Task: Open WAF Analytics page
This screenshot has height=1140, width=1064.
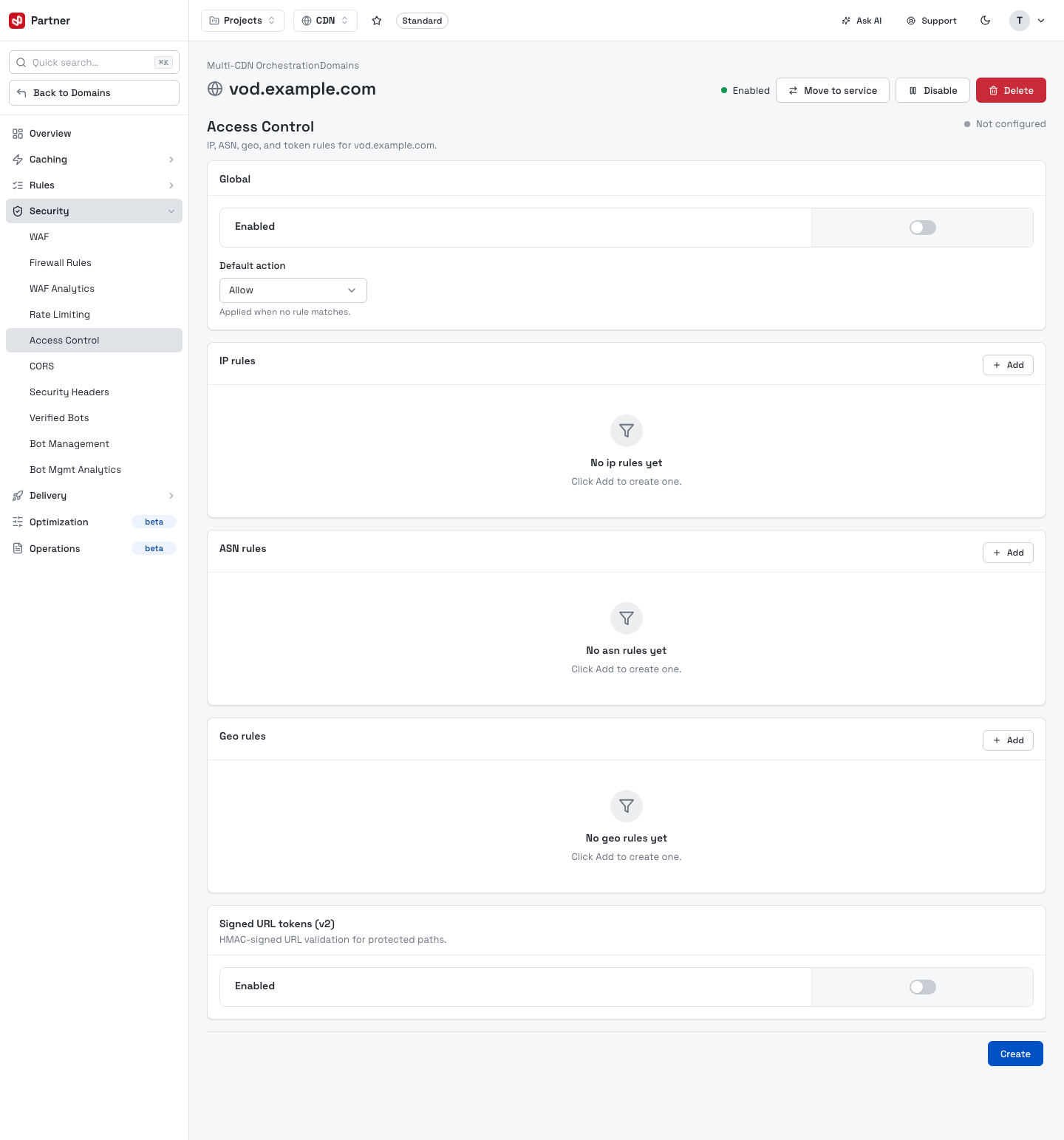Action: pos(94,289)
